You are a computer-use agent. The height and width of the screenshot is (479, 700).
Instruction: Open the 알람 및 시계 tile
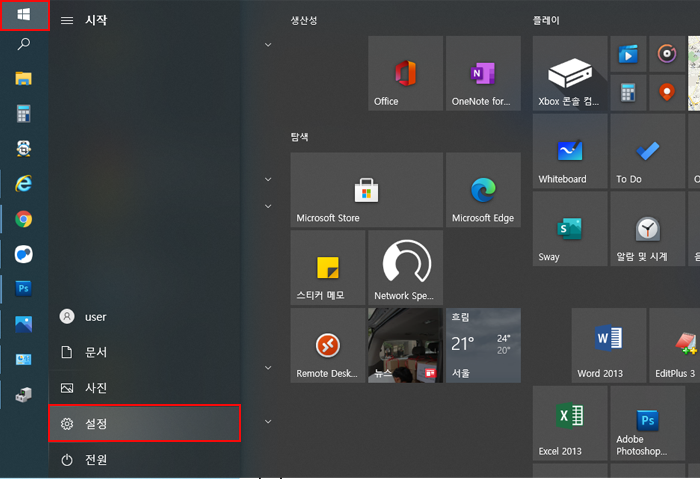tap(648, 229)
